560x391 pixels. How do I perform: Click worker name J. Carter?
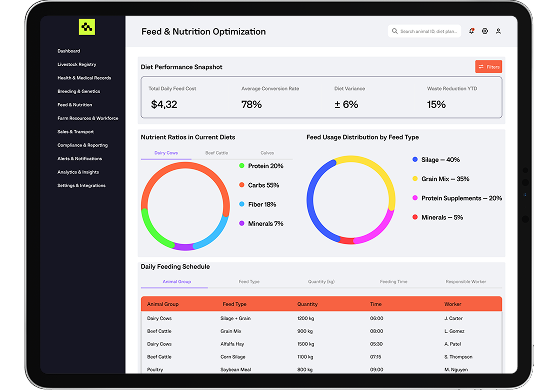pyautogui.click(x=454, y=318)
